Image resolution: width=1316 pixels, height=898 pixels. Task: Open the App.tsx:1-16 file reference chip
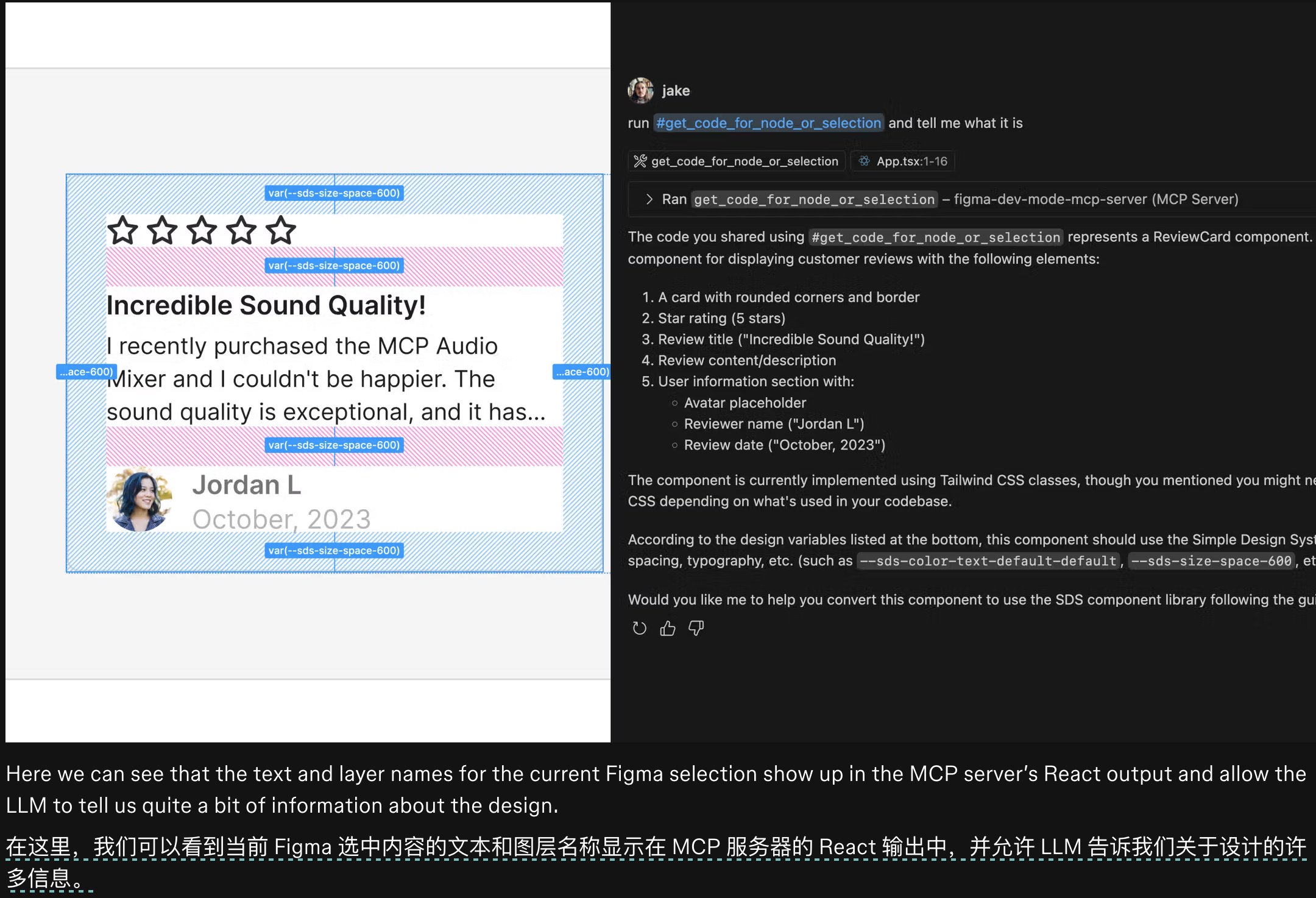pyautogui.click(x=903, y=161)
